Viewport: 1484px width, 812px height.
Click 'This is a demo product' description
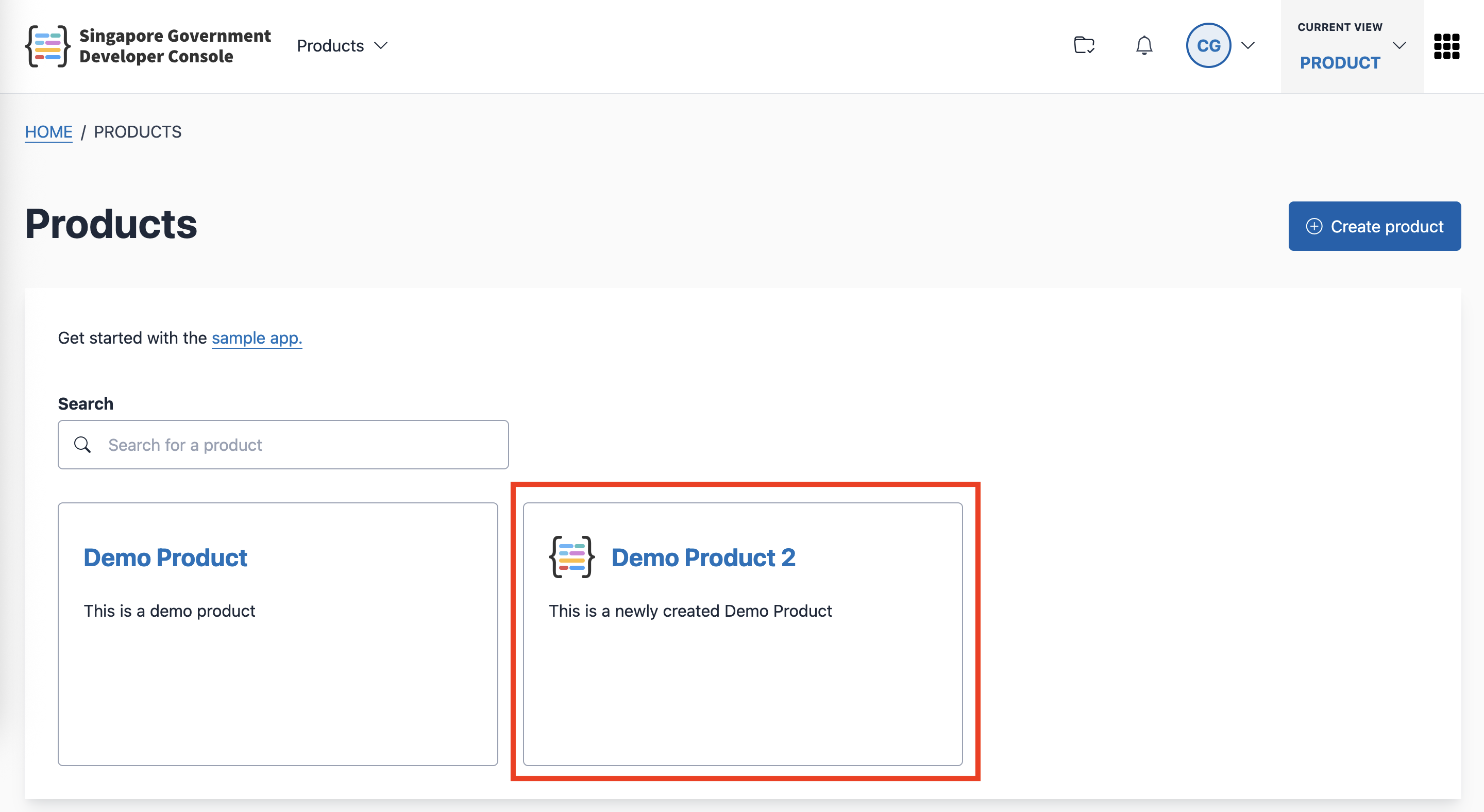pyautogui.click(x=170, y=611)
